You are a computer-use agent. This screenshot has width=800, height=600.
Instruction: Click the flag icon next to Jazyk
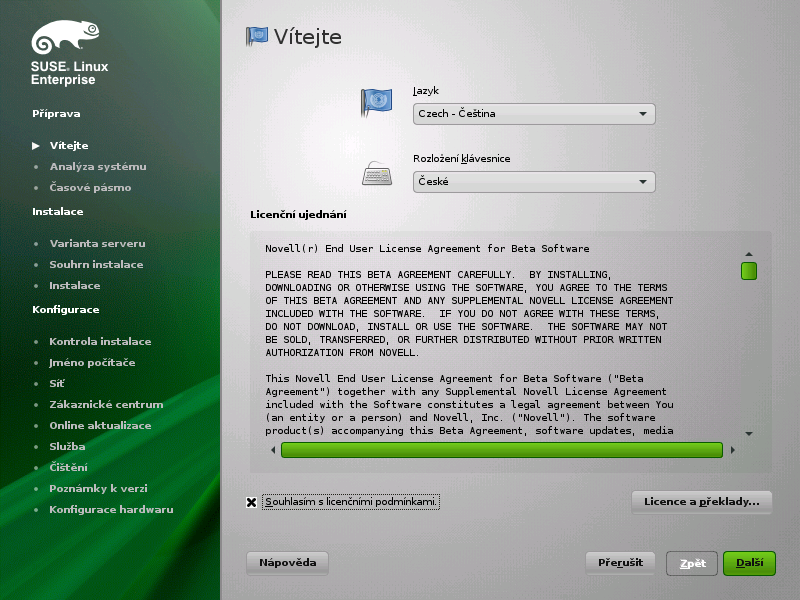coord(376,102)
